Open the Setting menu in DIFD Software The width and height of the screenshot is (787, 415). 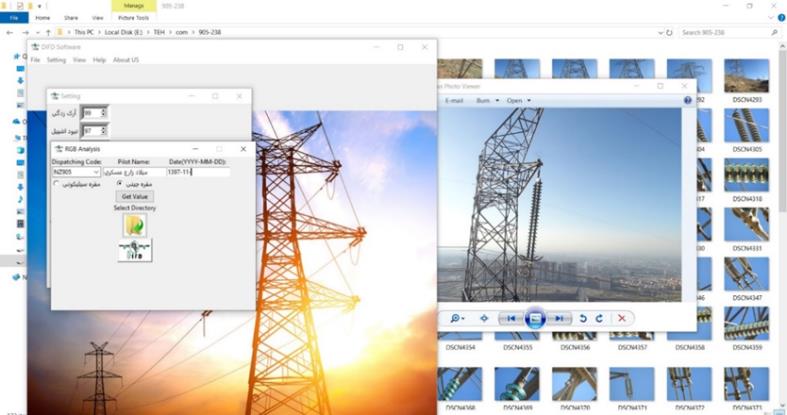56,60
